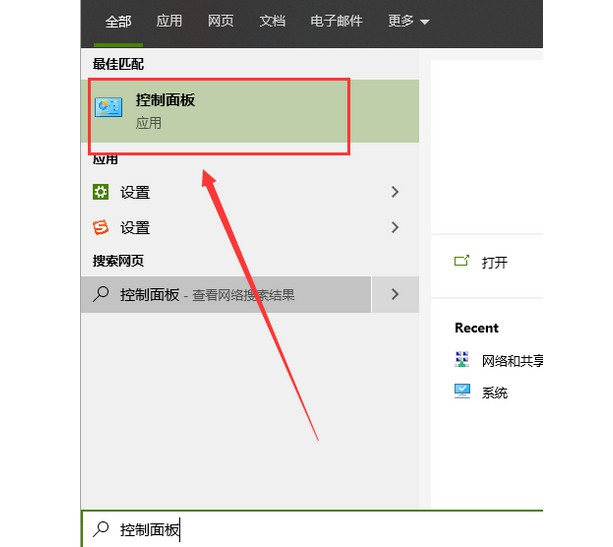Click the 控制面板 search input field
Viewport: 613px width, 547px height.
[x=312, y=529]
